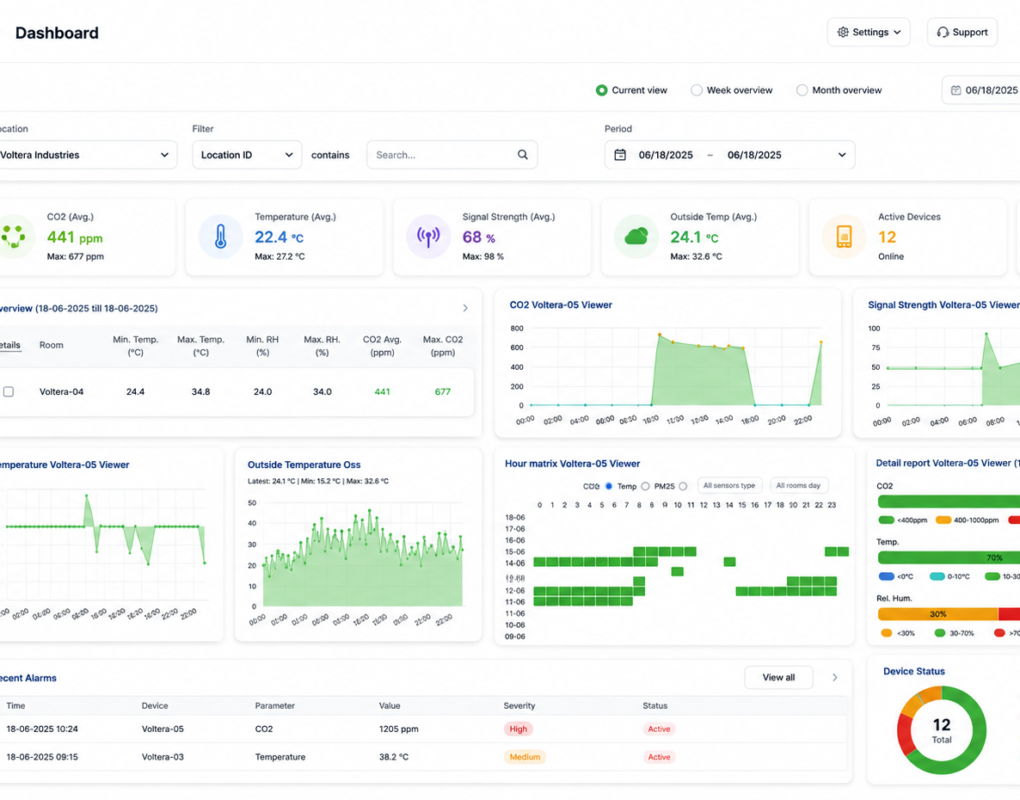Open the Location ID filter dropdown
The width and height of the screenshot is (1020, 800).
[247, 155]
